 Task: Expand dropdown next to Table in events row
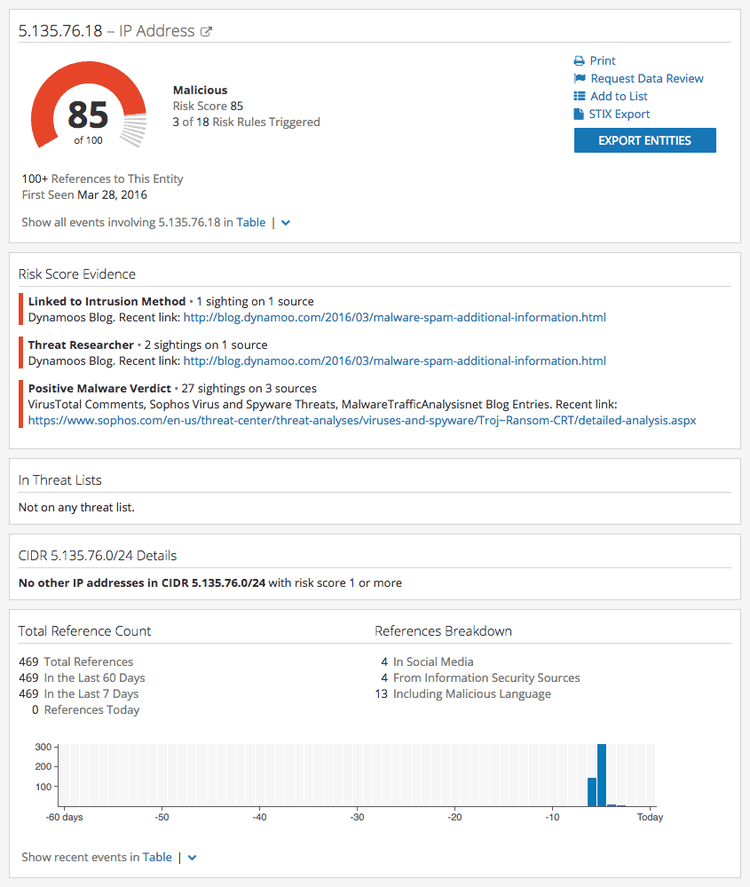tap(286, 223)
